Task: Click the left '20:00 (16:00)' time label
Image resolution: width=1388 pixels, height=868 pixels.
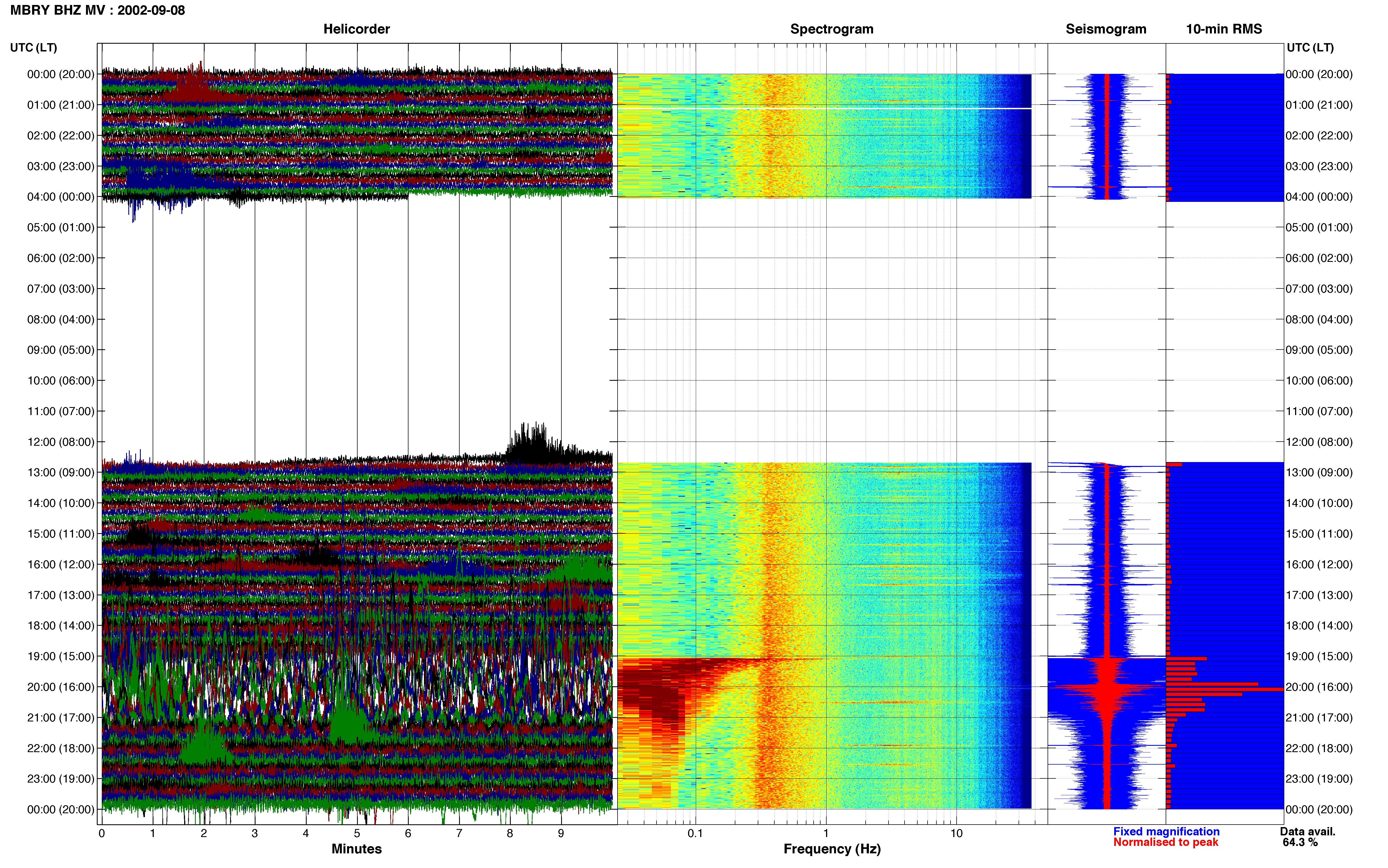Action: [61, 687]
